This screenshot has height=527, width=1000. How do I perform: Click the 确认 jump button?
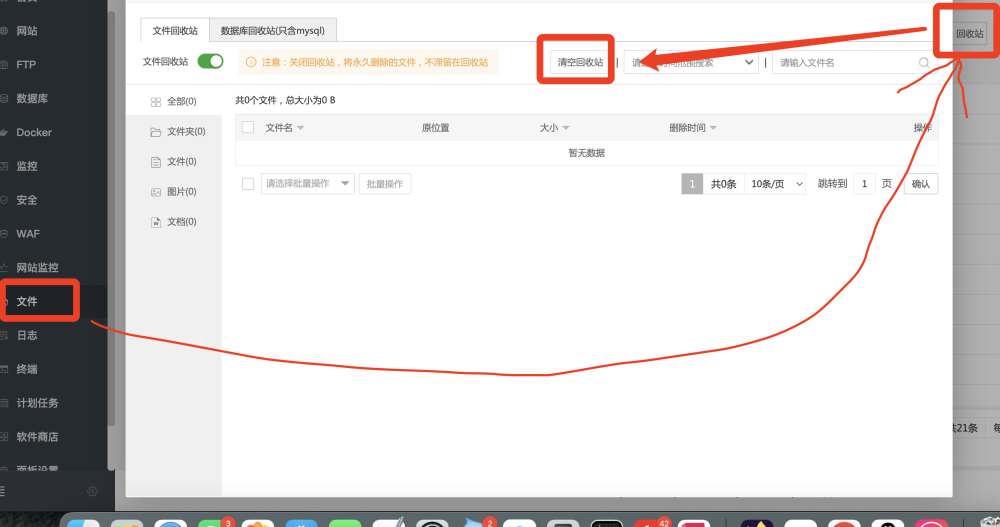(x=920, y=184)
